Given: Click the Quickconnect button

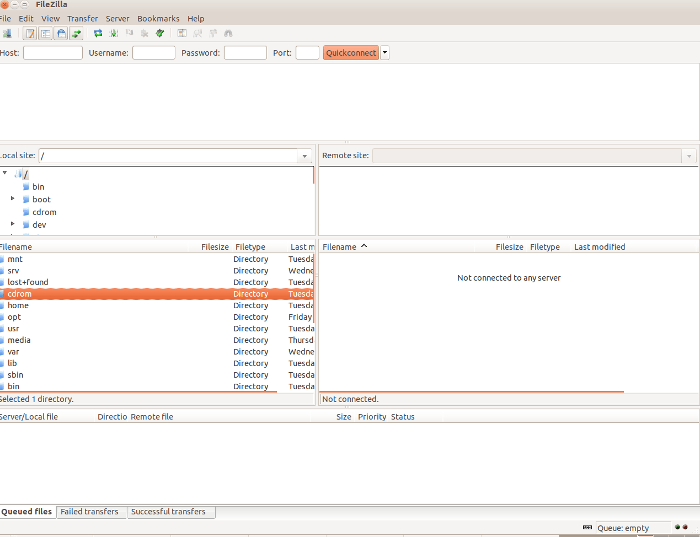Looking at the screenshot, I should click(x=351, y=53).
